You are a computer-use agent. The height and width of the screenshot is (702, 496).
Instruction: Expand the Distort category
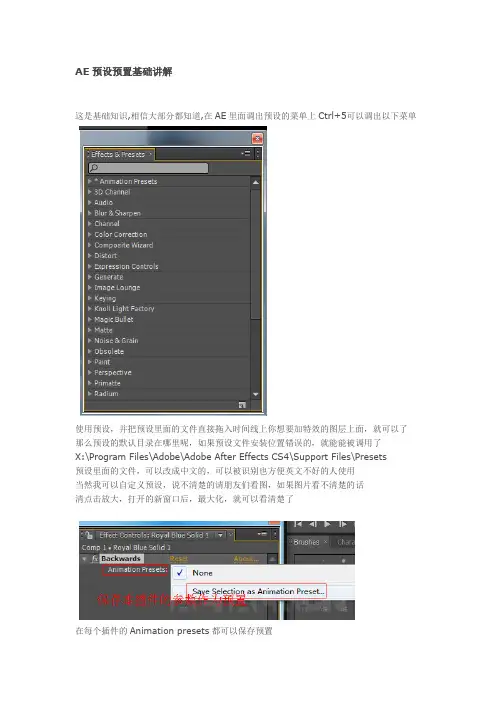pos(90,256)
